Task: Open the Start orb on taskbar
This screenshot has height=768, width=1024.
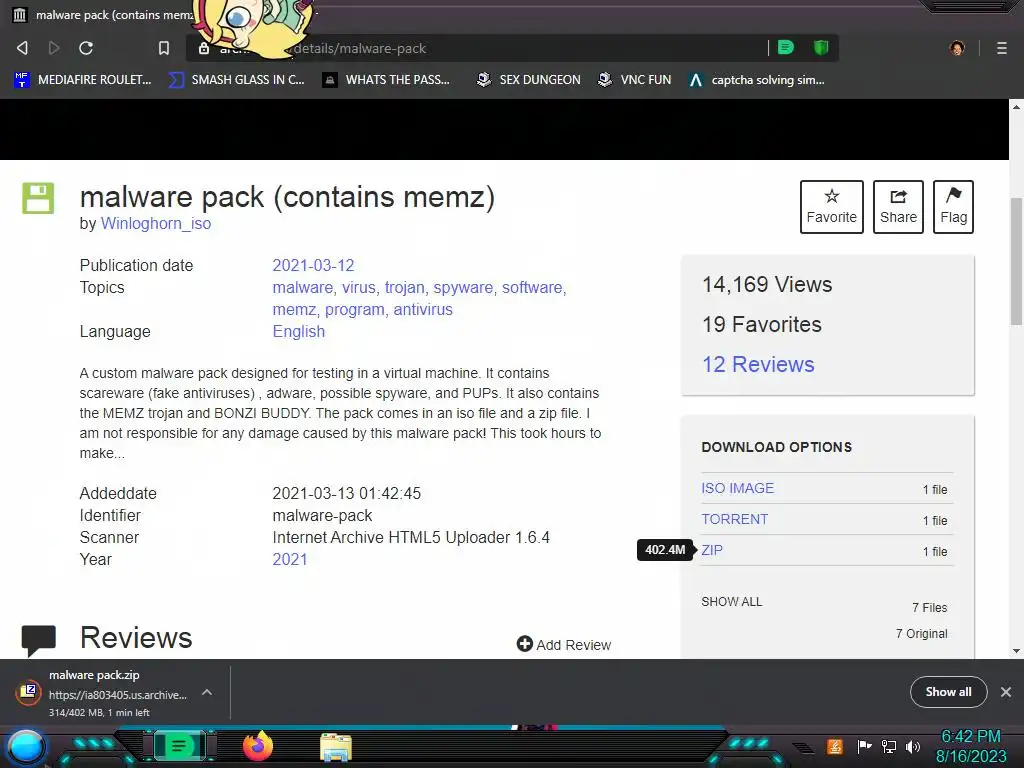Action: [25, 746]
